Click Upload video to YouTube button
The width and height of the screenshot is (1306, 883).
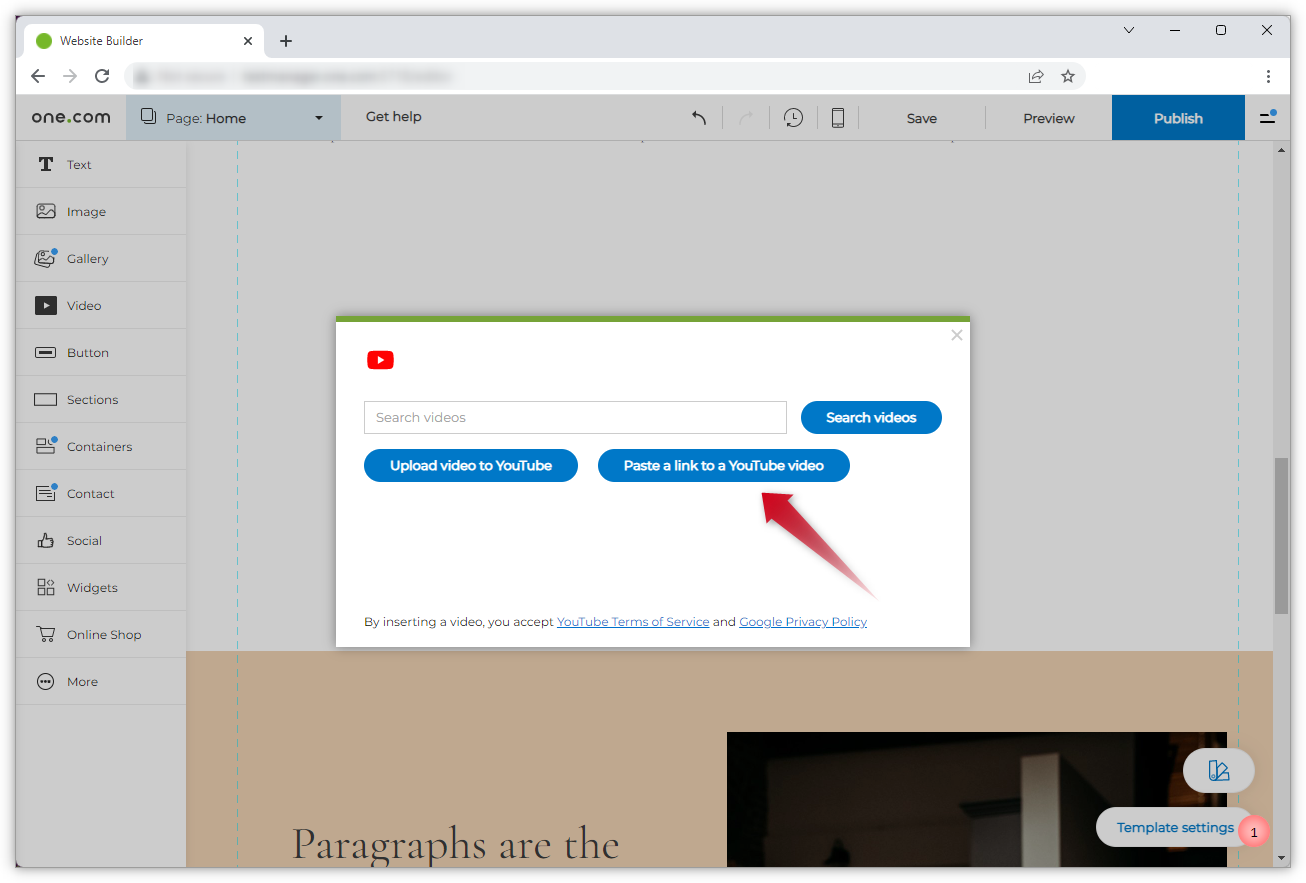(x=471, y=466)
